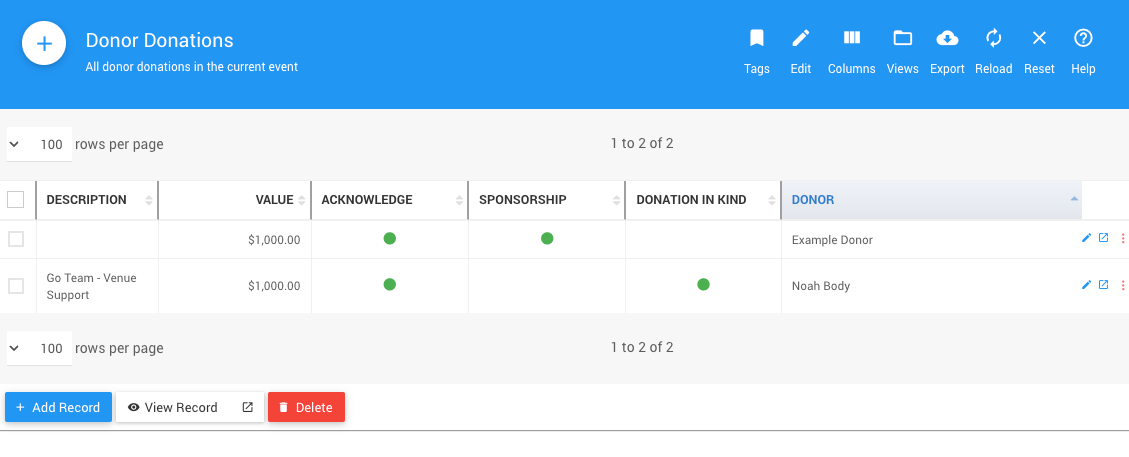Toggle the select-all header checkbox

click(x=16, y=200)
